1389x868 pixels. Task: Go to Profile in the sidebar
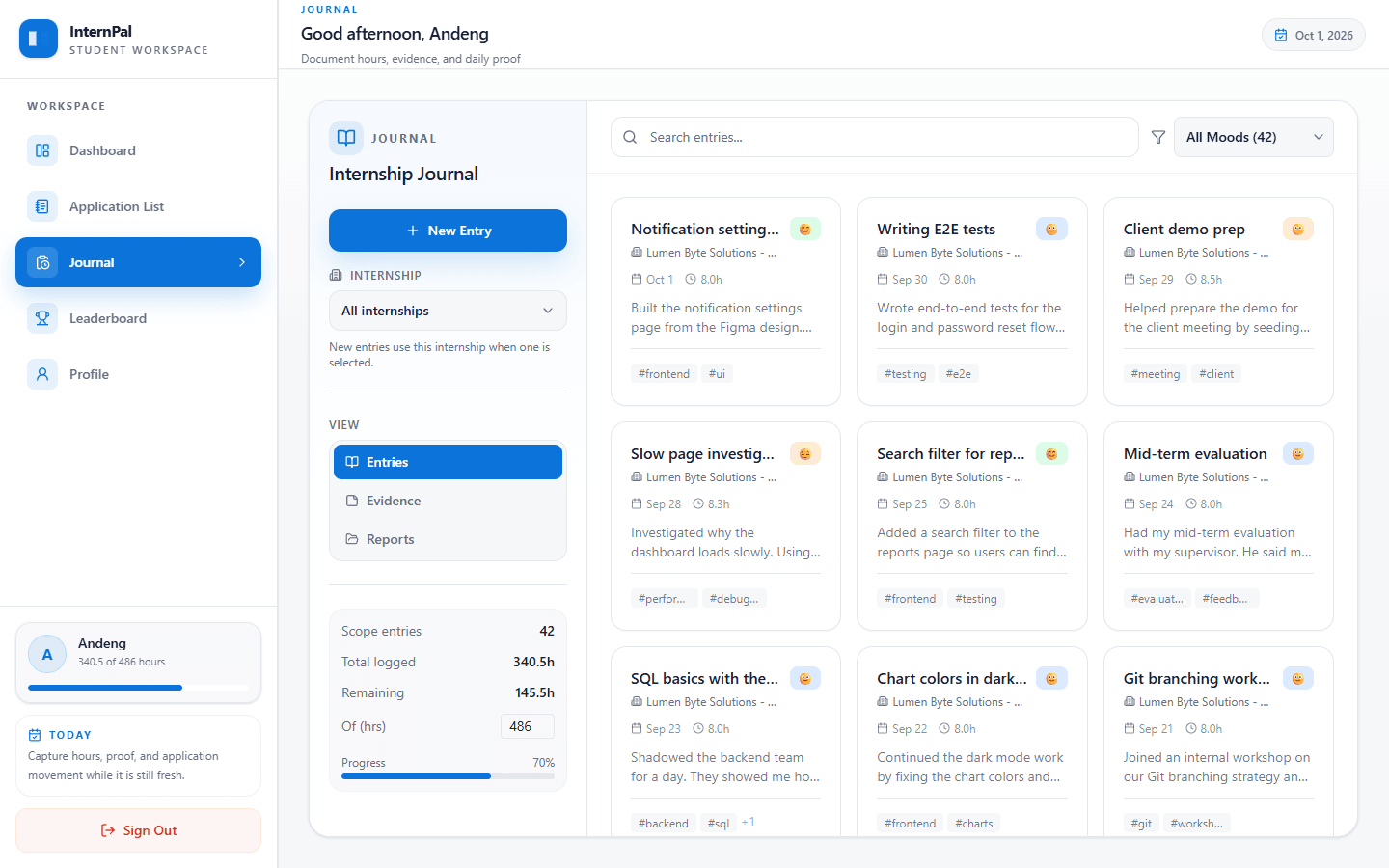coord(138,374)
